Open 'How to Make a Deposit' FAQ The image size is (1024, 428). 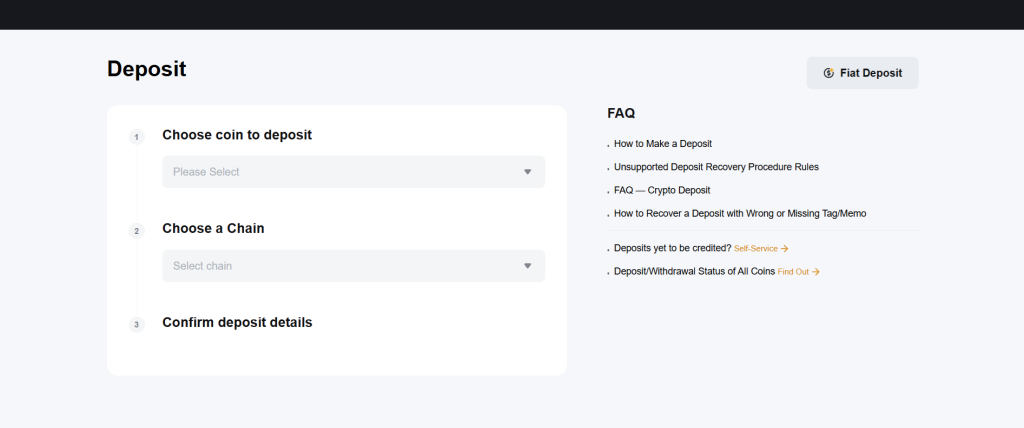(663, 144)
